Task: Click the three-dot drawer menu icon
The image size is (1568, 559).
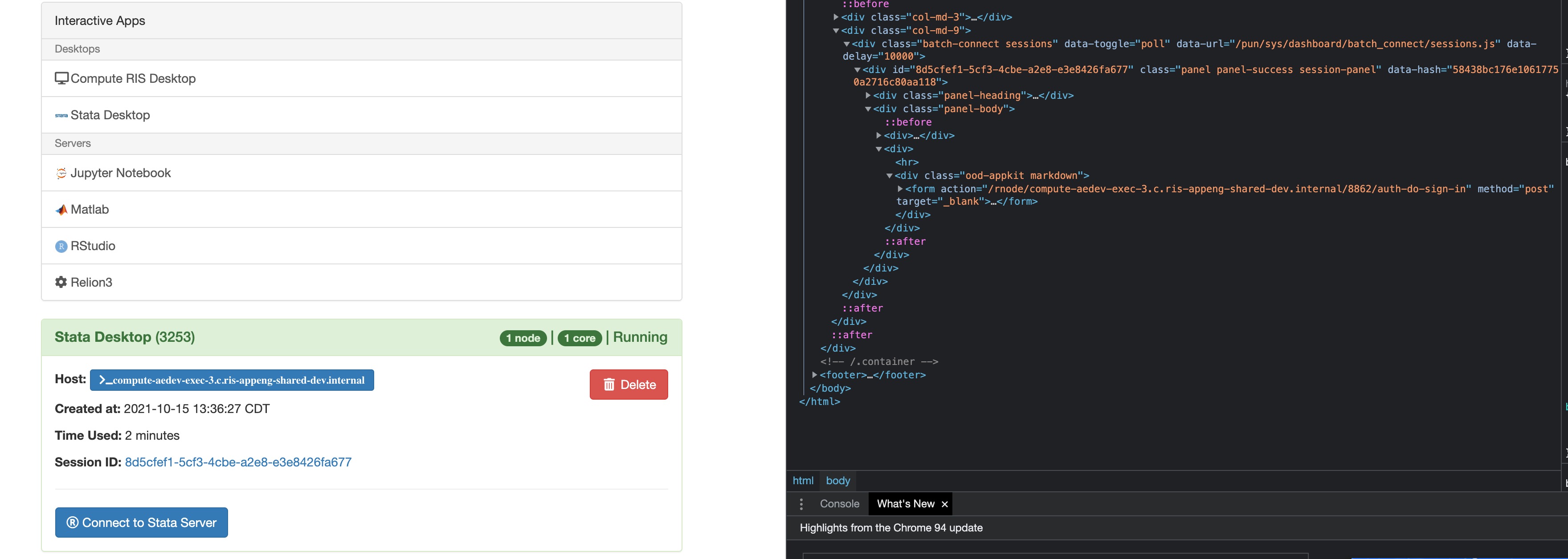Action: pos(801,504)
